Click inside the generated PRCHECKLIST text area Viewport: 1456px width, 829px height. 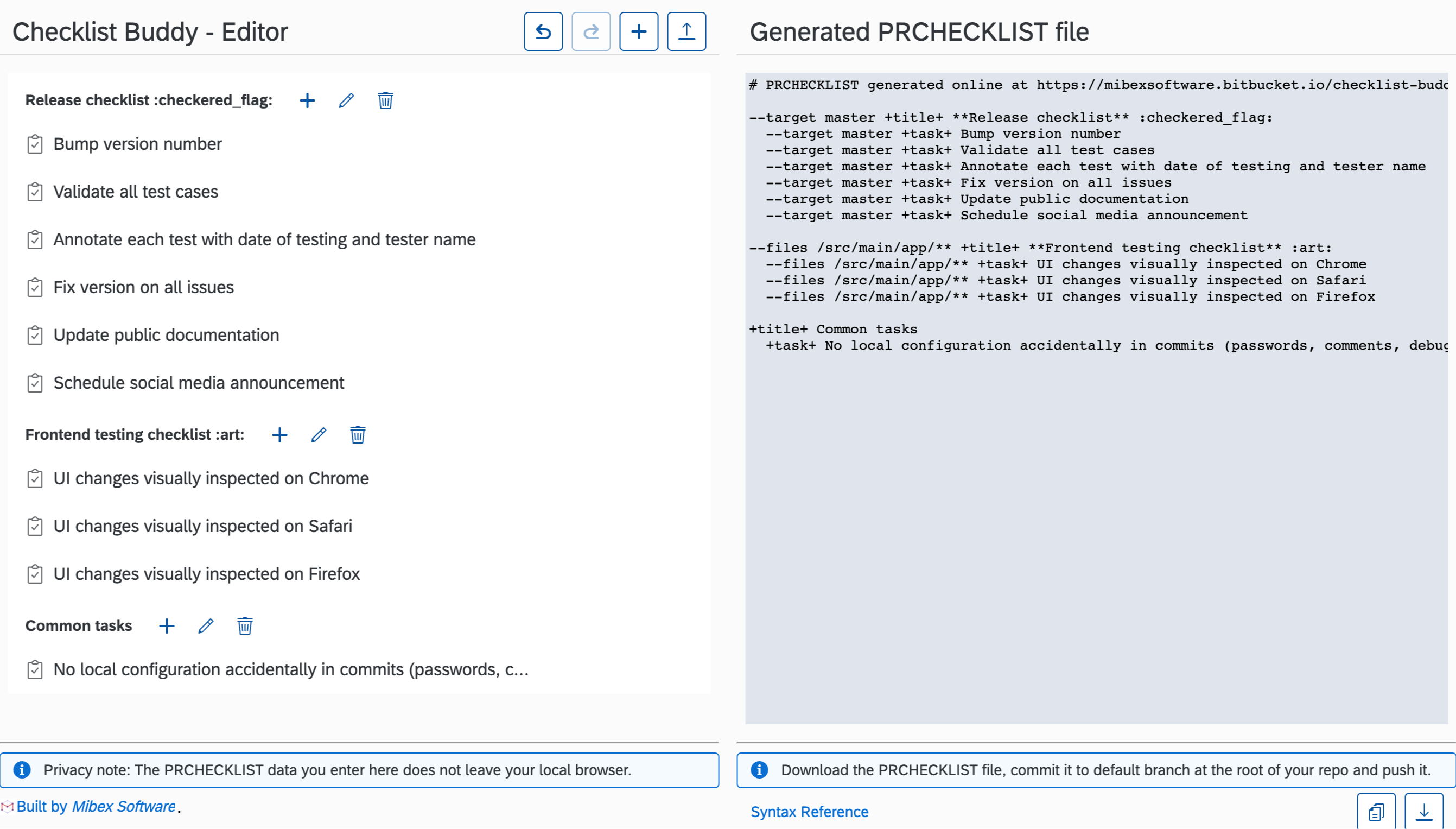click(1096, 512)
